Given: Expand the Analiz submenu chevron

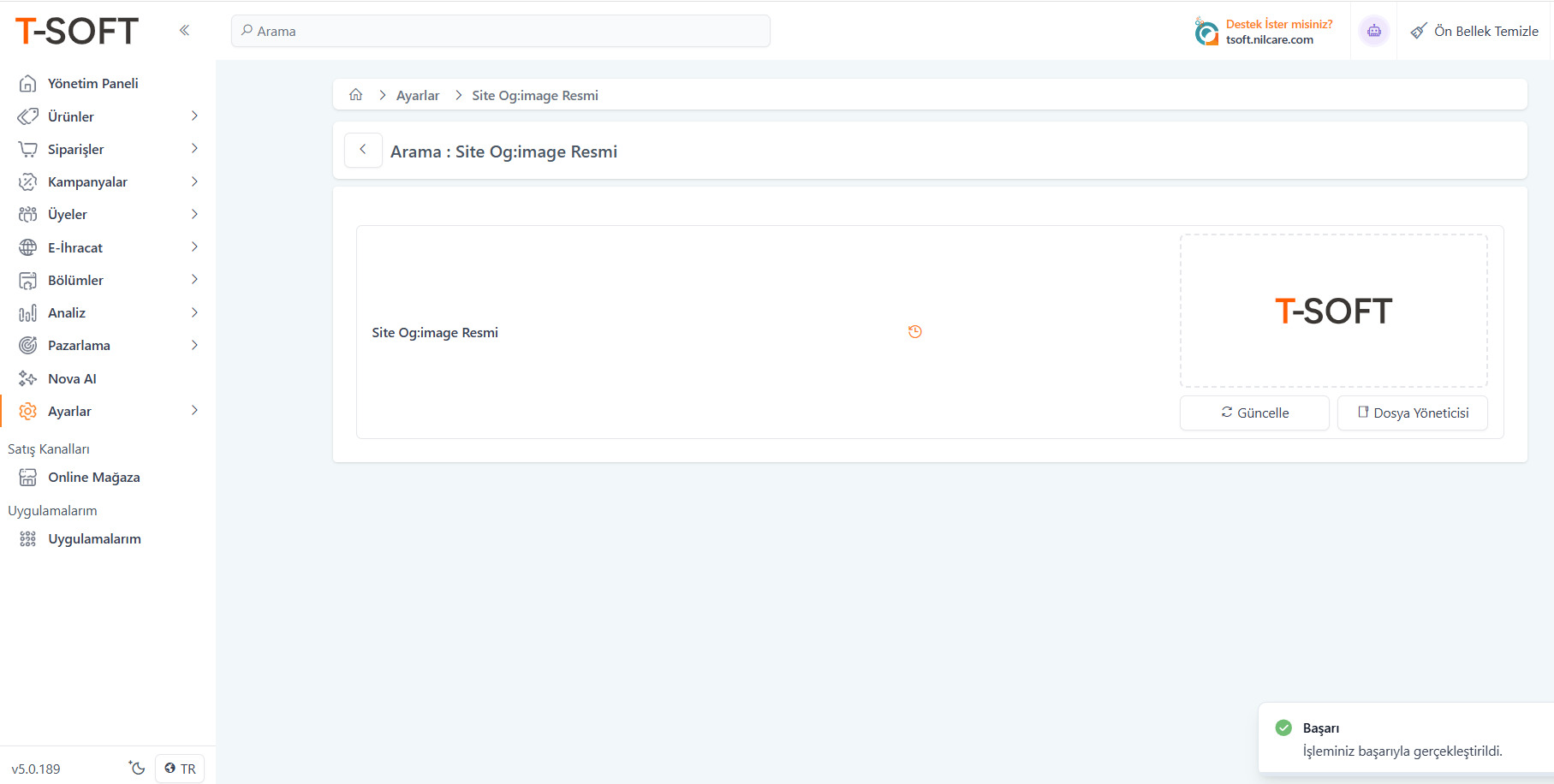Looking at the screenshot, I should coord(194,312).
